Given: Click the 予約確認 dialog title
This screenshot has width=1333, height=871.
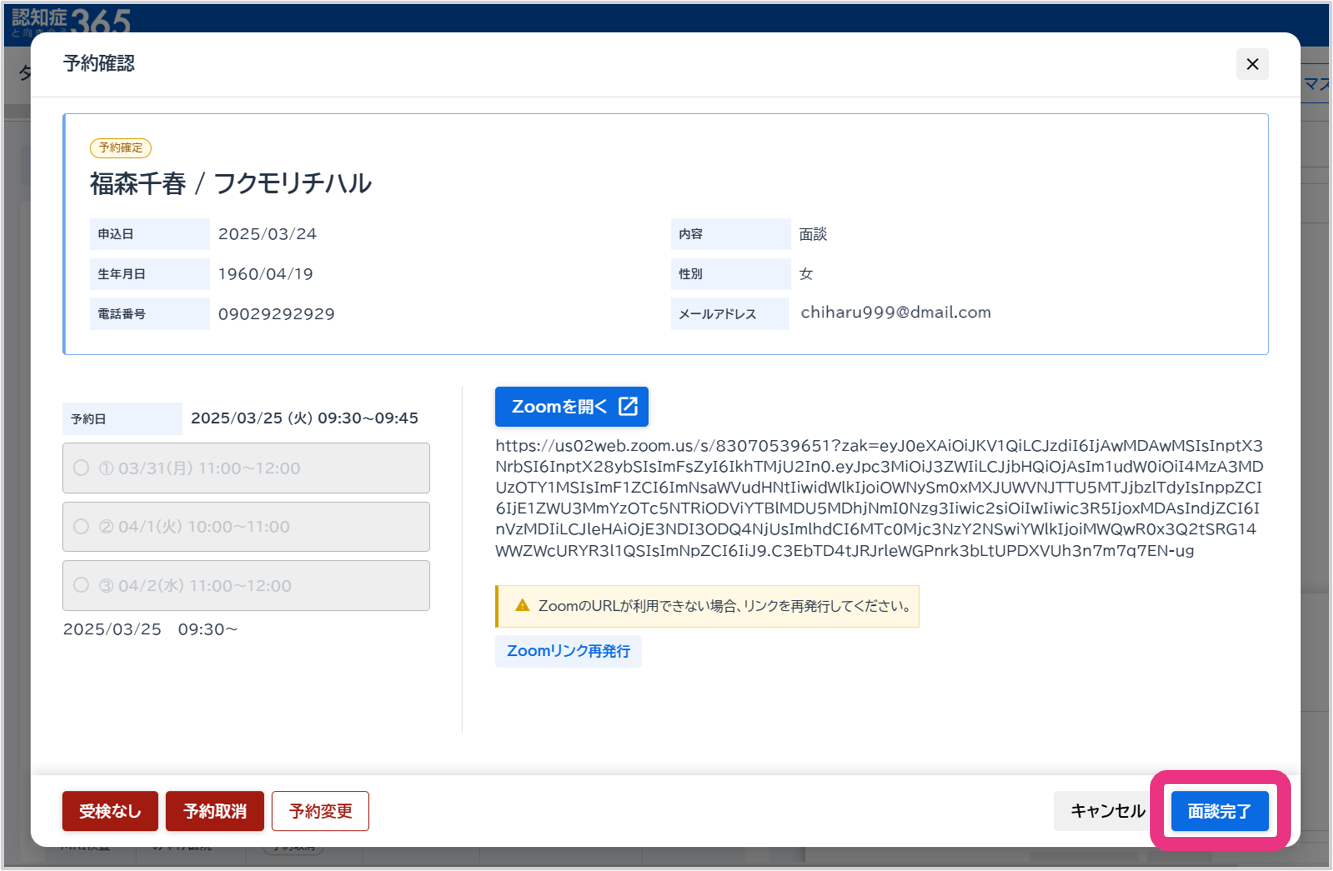Looking at the screenshot, I should pos(99,64).
